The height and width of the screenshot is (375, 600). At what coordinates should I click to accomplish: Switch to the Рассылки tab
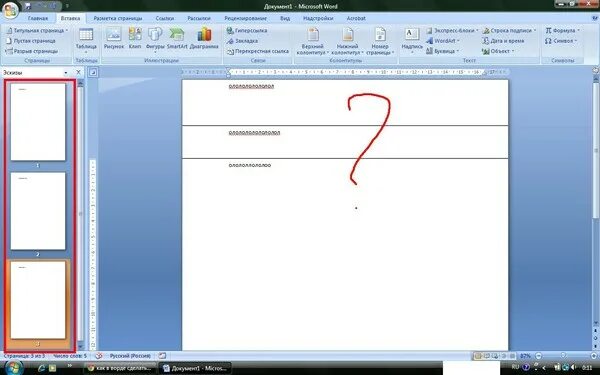click(x=199, y=18)
